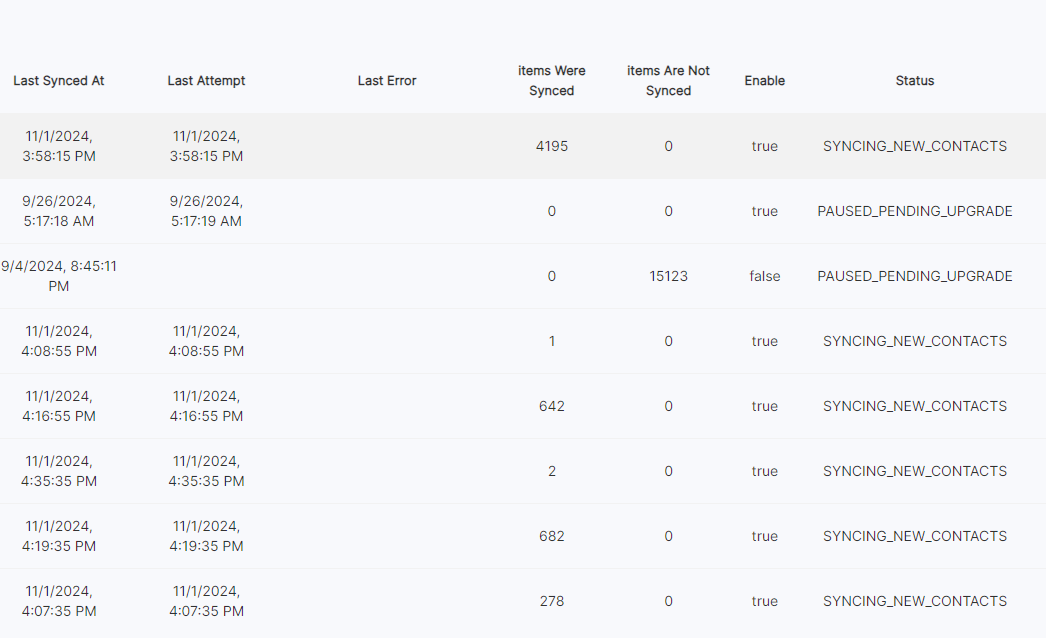Click SYNCING_NEW_CONTACTS status in the 4195 row
1046x638 pixels.
(x=915, y=146)
